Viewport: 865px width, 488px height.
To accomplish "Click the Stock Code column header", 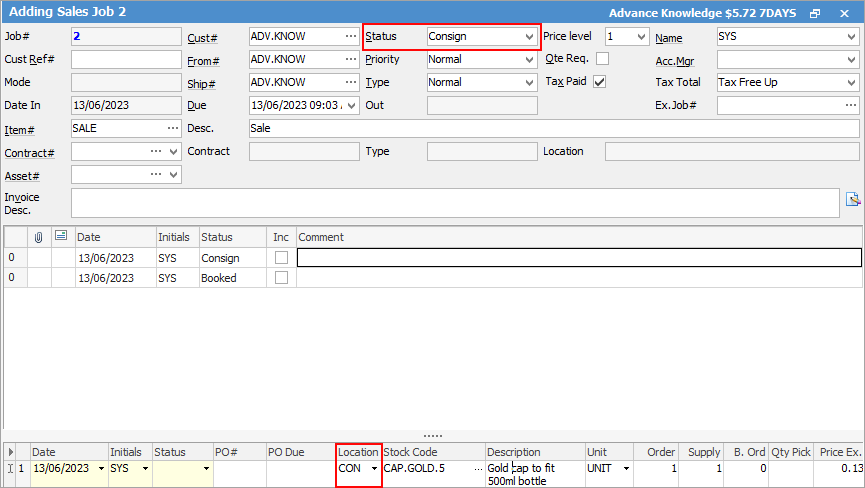I will click(x=433, y=452).
